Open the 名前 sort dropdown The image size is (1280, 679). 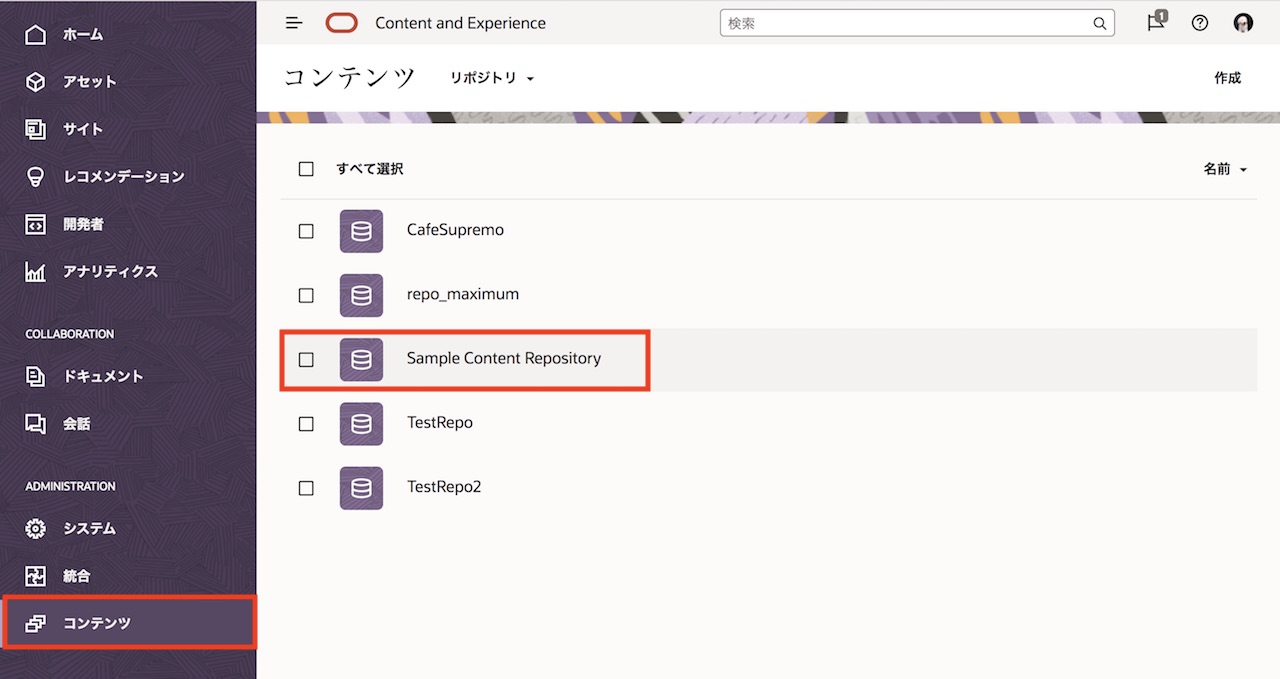(x=1225, y=170)
